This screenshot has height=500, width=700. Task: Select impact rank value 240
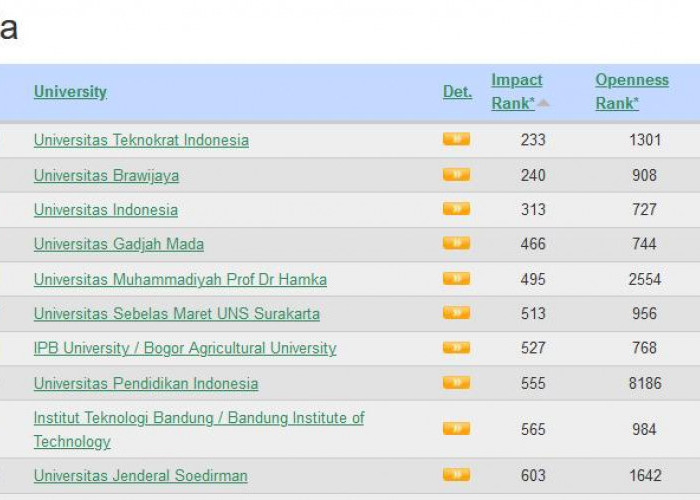coord(533,175)
